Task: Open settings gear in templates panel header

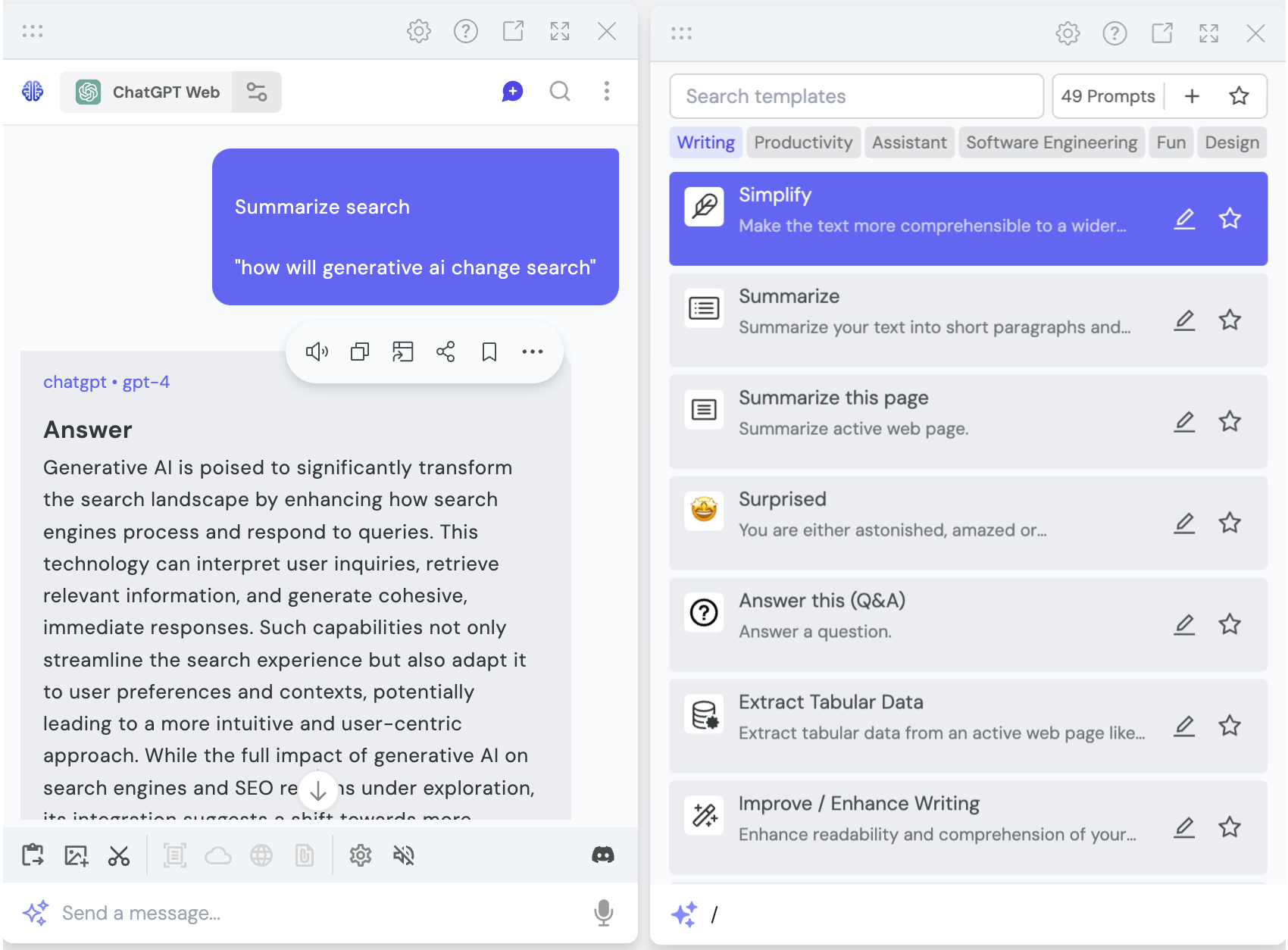Action: [x=1068, y=33]
